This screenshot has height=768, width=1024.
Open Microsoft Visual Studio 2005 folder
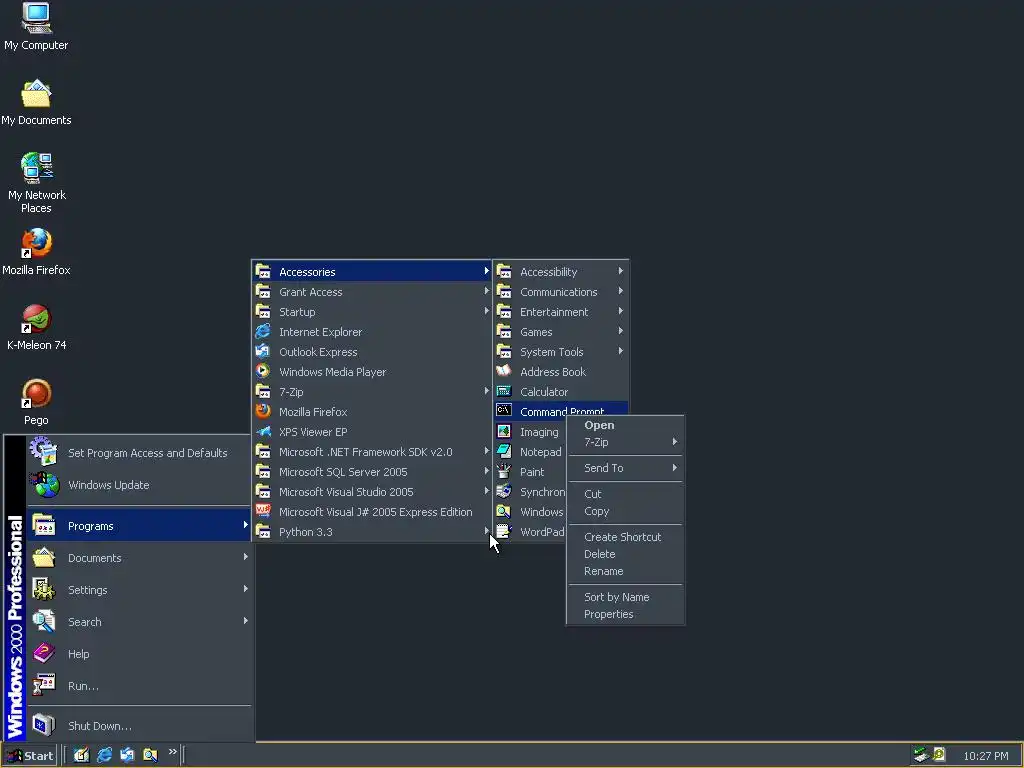(x=371, y=492)
